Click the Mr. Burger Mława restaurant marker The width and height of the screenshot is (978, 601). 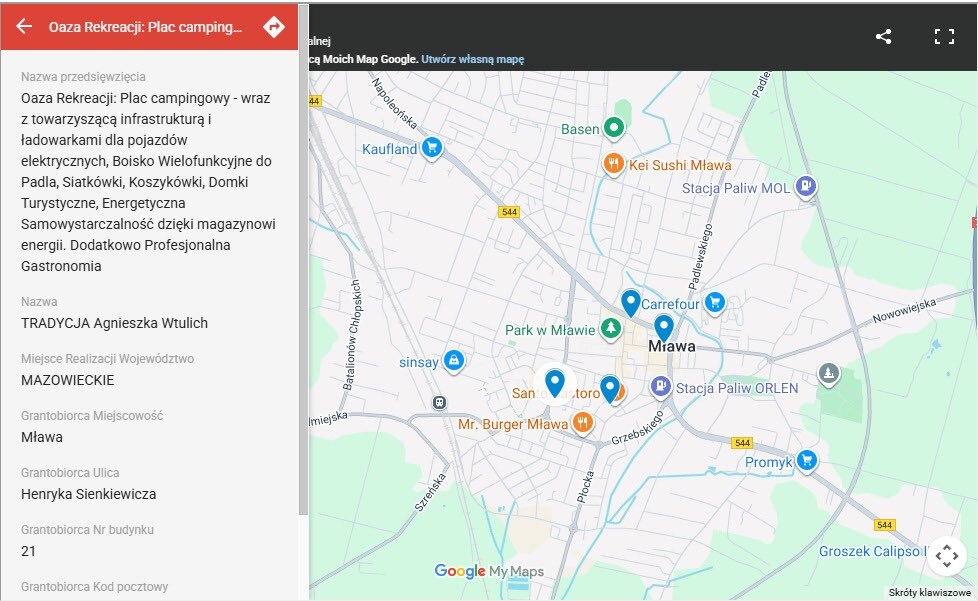(x=583, y=423)
